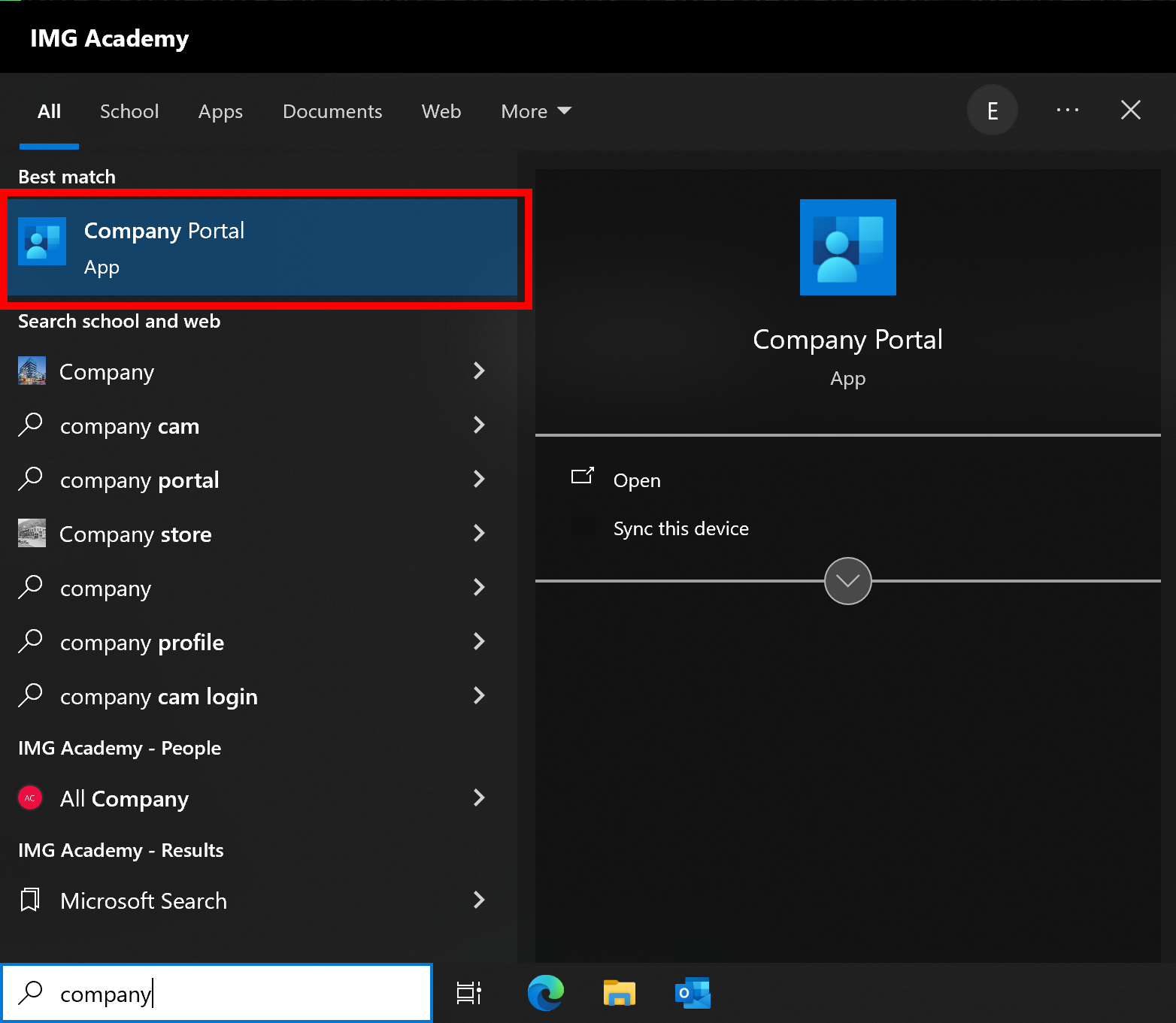Click the Company Portal title in preview
The height and width of the screenshot is (1023, 1176).
tap(847, 340)
